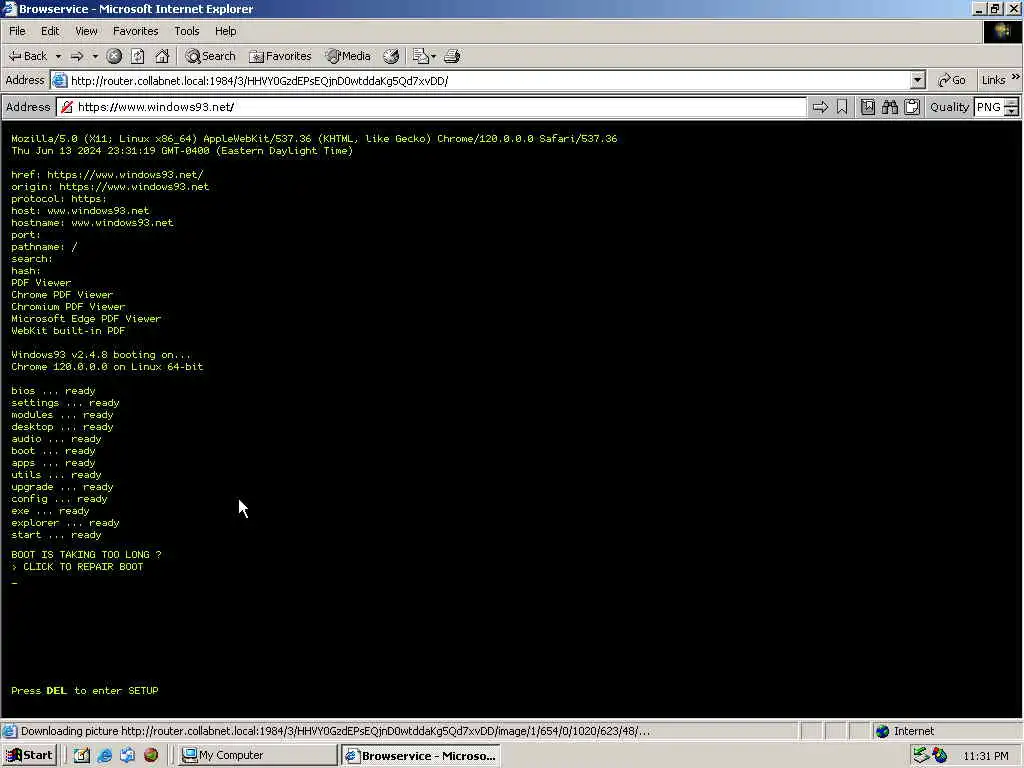Open the Forward history dropdown arrow

tap(95, 56)
